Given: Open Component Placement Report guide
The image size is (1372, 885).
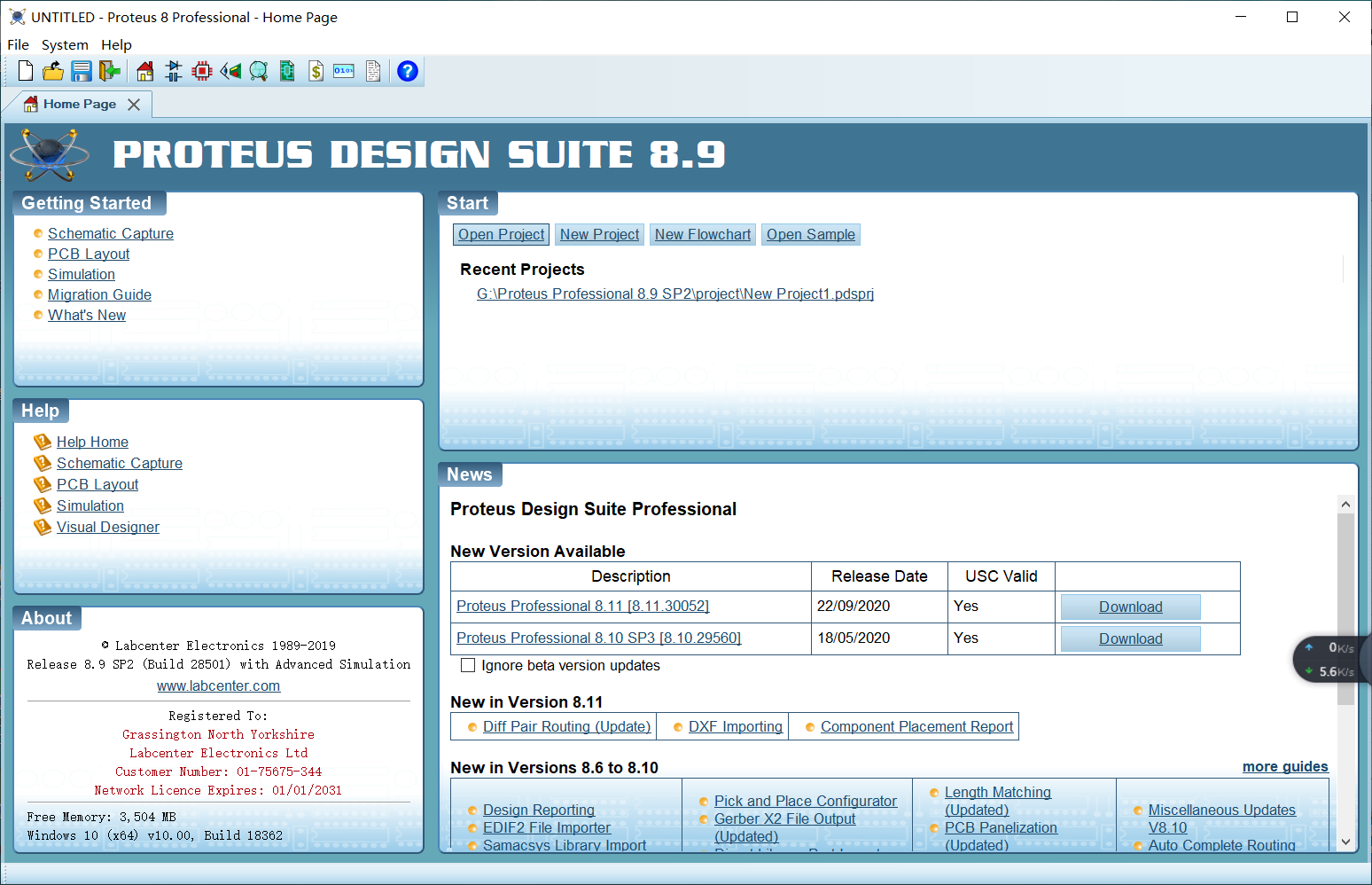Looking at the screenshot, I should [x=916, y=726].
